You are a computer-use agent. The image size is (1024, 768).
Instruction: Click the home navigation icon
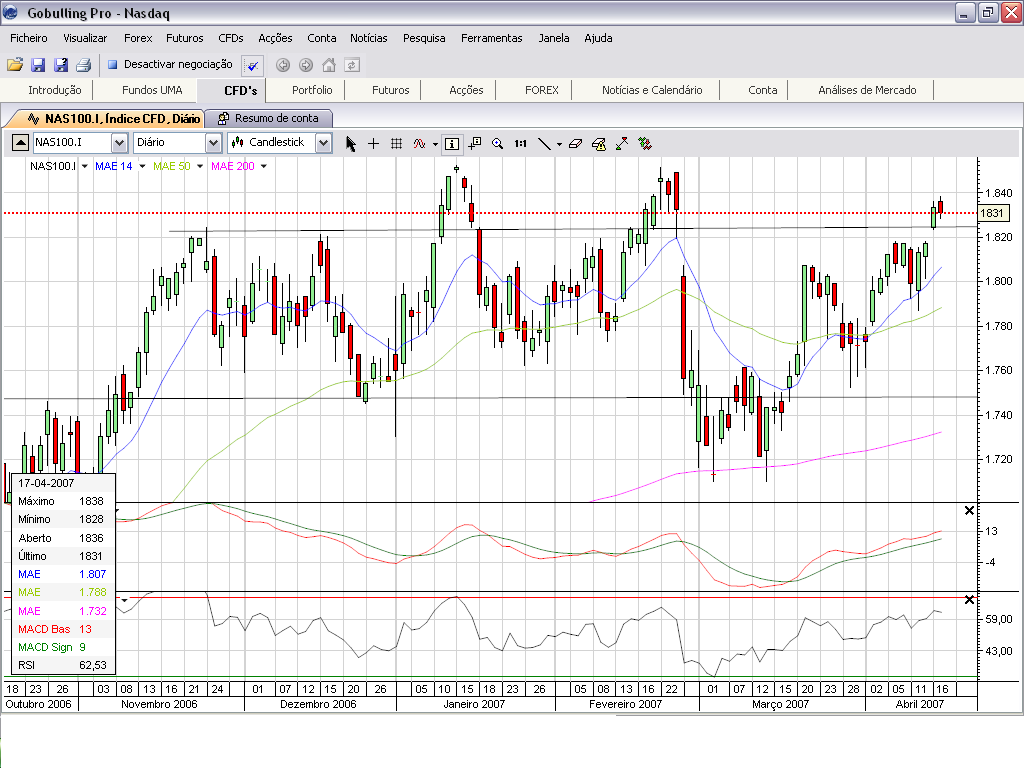click(329, 65)
